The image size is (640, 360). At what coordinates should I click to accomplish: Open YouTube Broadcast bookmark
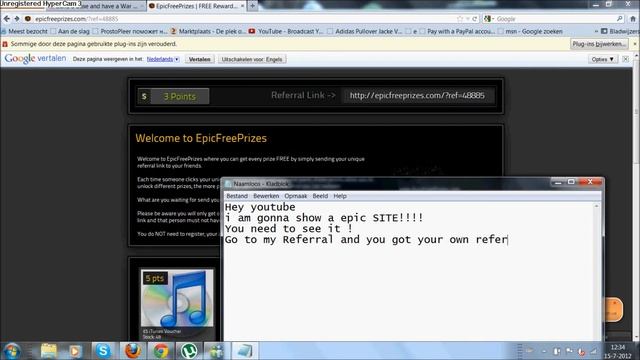point(286,31)
